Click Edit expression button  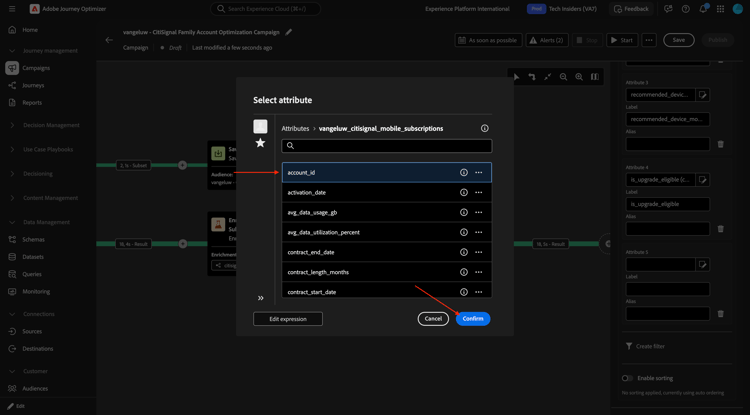(x=288, y=319)
